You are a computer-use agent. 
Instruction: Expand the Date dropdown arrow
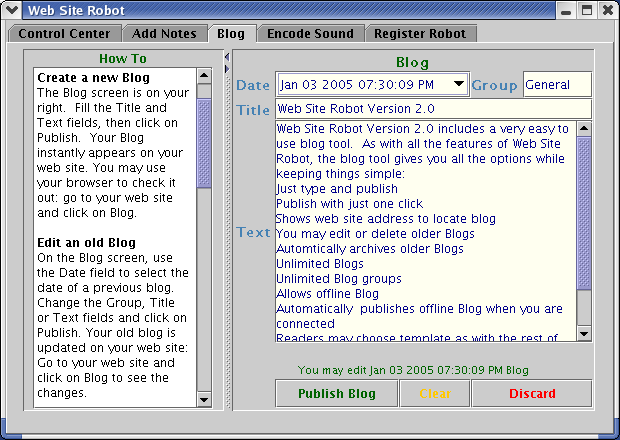[459, 84]
